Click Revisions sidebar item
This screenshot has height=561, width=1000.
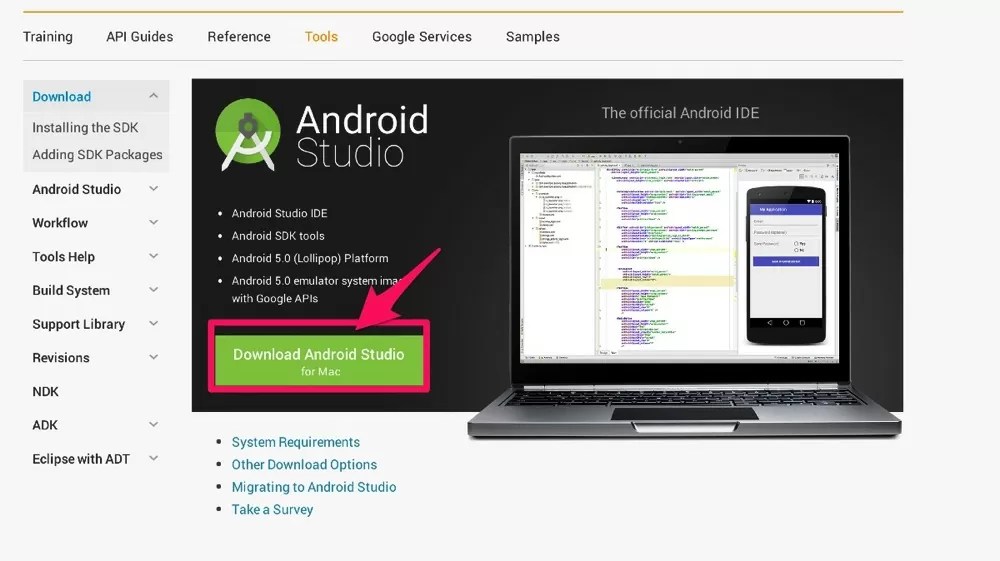click(61, 358)
